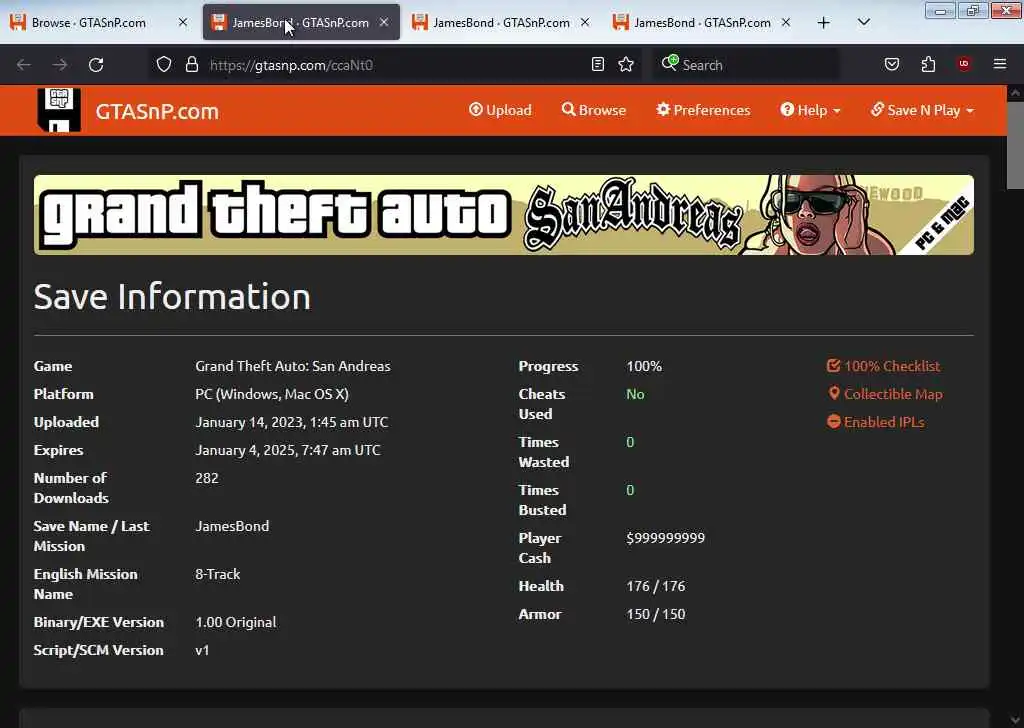The width and height of the screenshot is (1024, 728).
Task: Select the Progress value 100%
Action: [x=644, y=366]
